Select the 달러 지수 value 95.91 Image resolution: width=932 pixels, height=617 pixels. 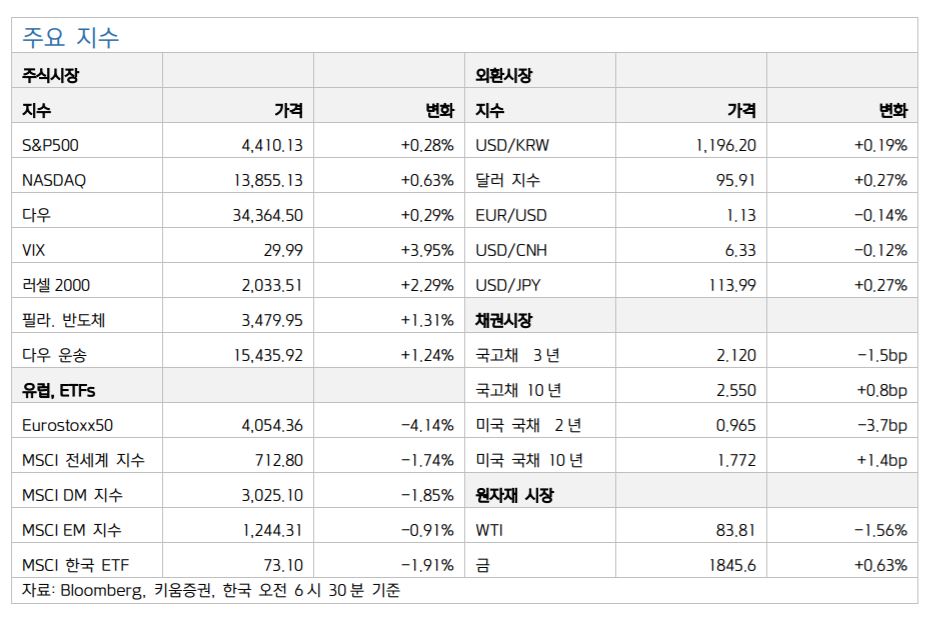coord(736,180)
